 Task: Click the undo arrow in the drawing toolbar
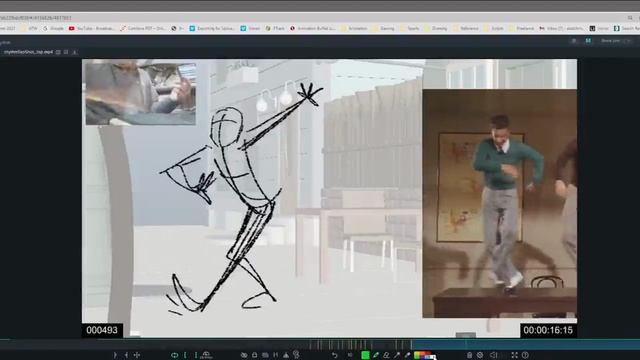(x=335, y=355)
